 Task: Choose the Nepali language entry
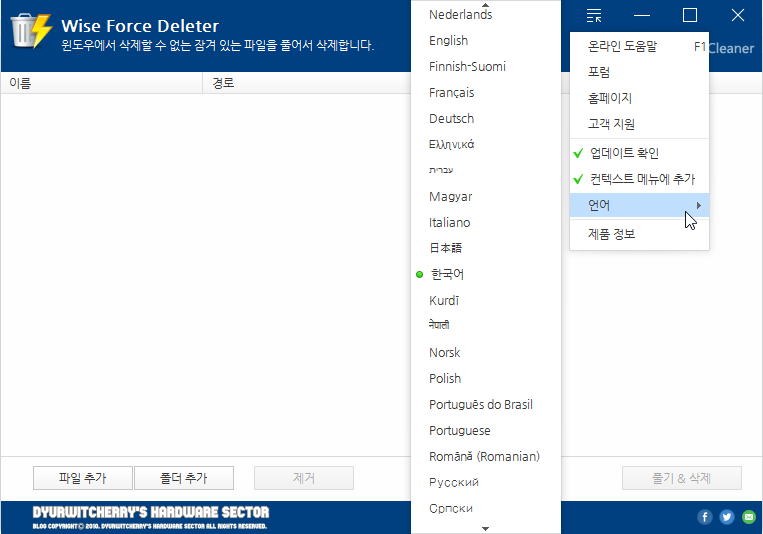pos(486,325)
